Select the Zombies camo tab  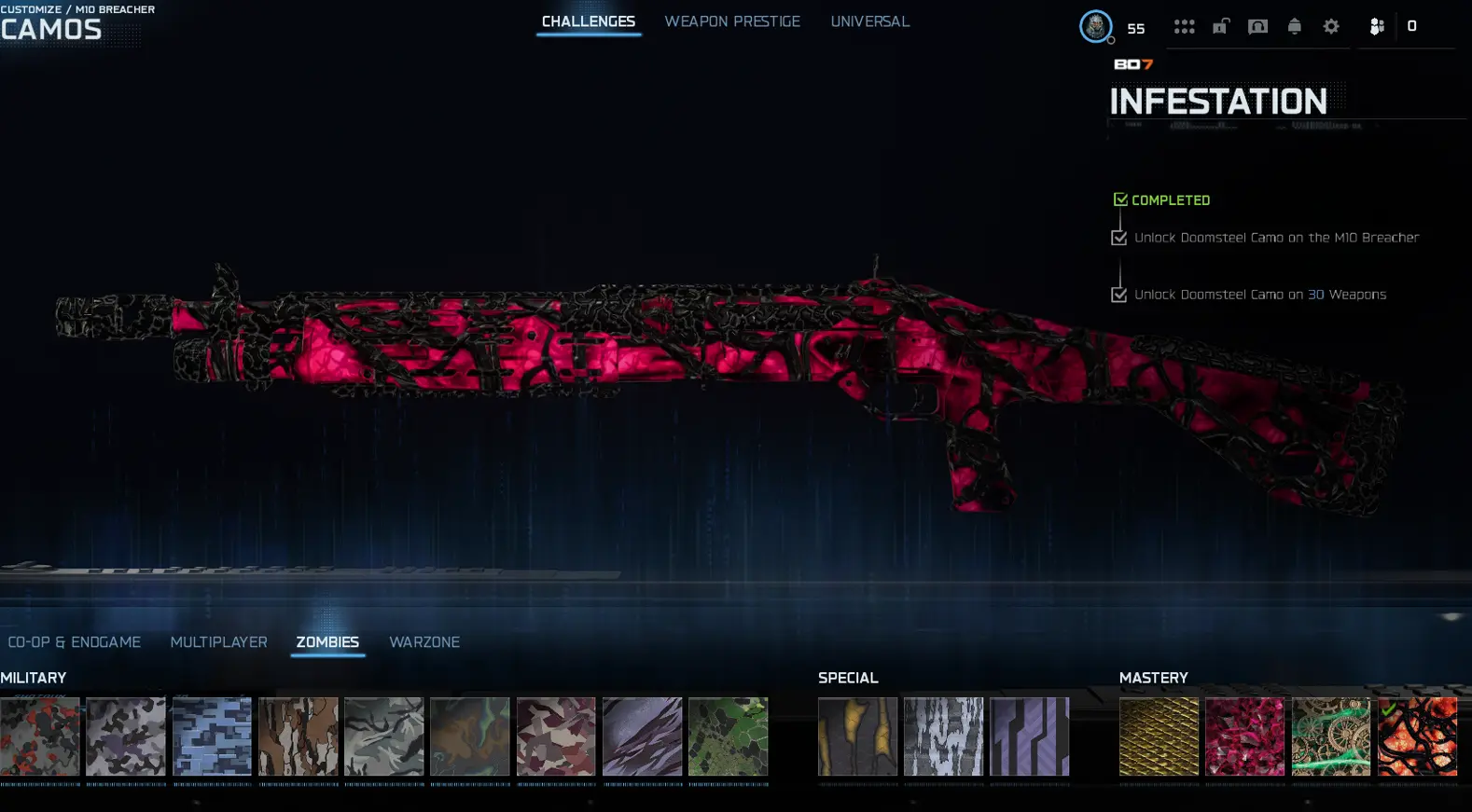tap(327, 642)
